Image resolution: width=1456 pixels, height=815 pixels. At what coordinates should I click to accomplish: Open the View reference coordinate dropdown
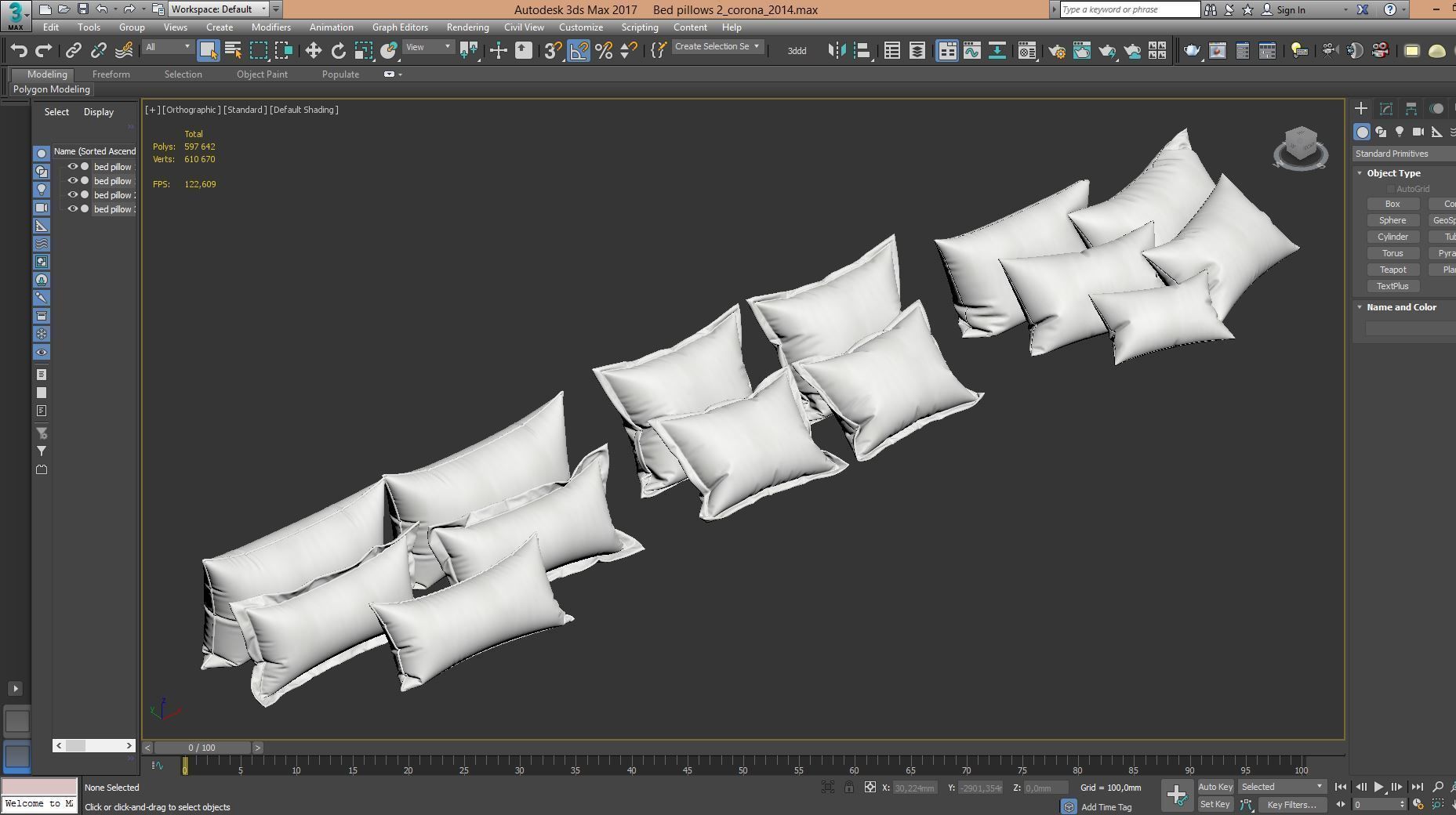point(428,47)
